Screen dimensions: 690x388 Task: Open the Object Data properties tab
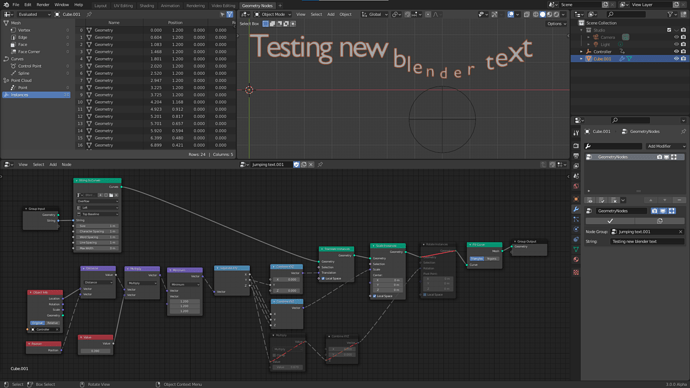point(576,249)
